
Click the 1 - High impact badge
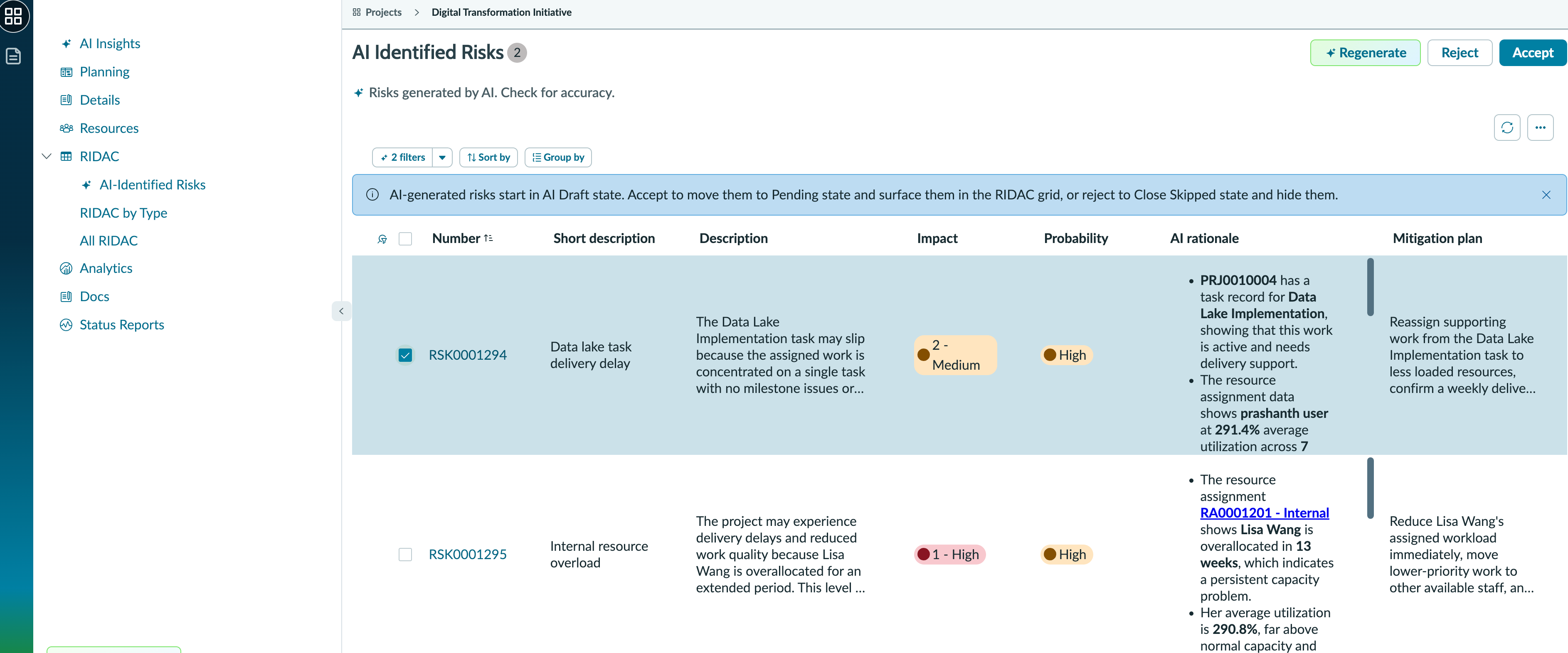pyautogui.click(x=949, y=555)
